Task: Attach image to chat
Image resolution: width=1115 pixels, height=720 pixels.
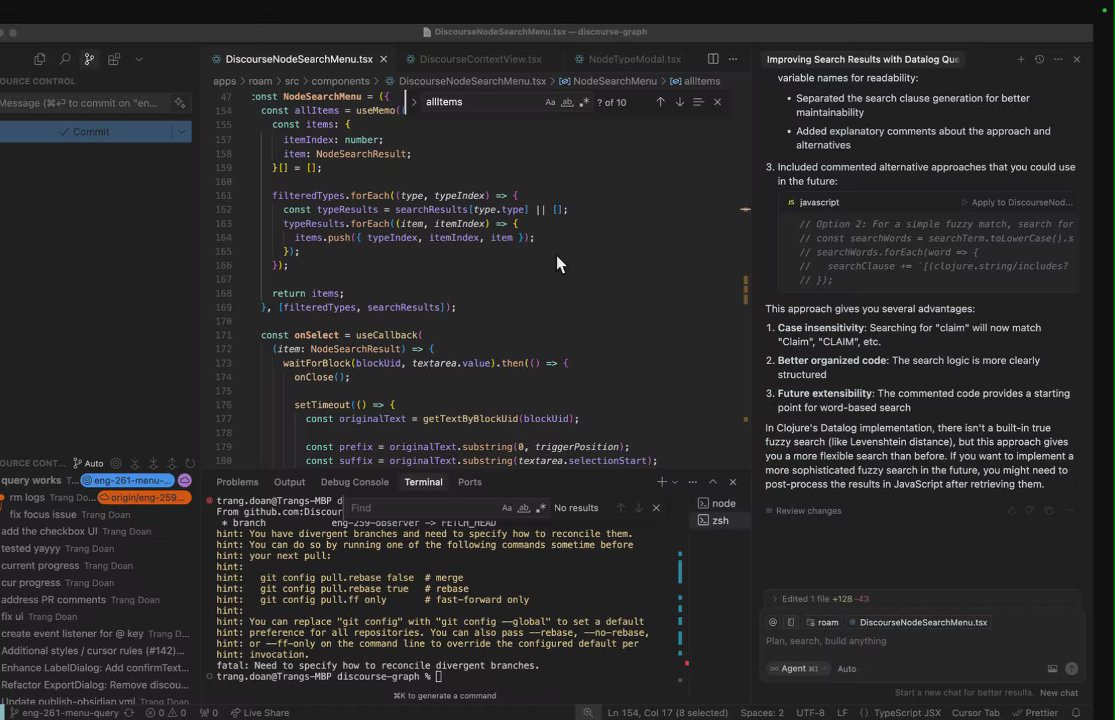Action: (1052, 669)
